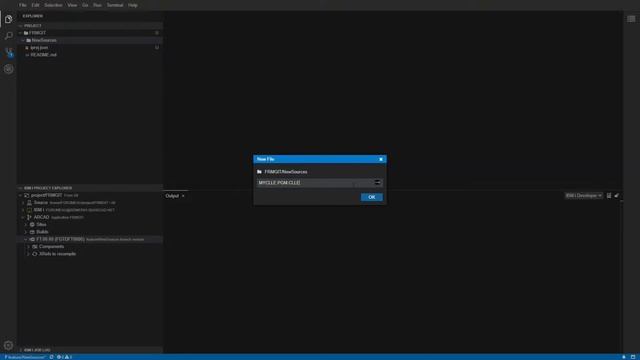Viewport: 640px width, 360px height.
Task: Select the ARCAD row in the project tree
Action: click(x=90, y=217)
